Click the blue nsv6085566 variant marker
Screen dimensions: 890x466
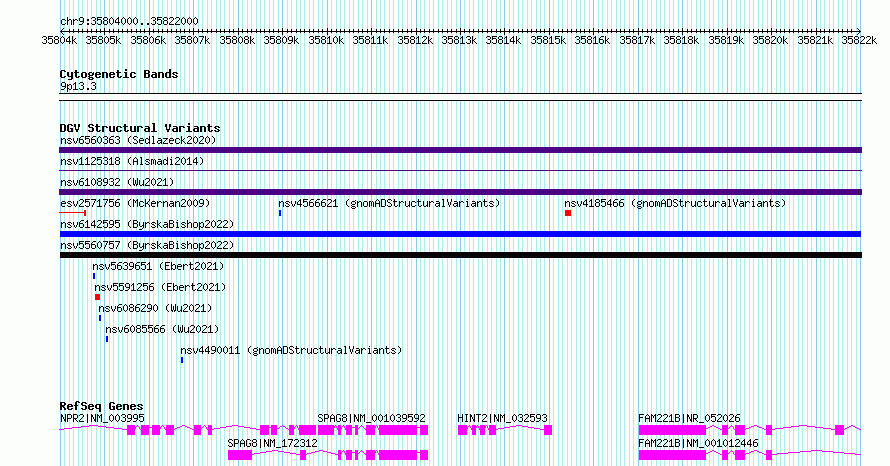coord(107,339)
